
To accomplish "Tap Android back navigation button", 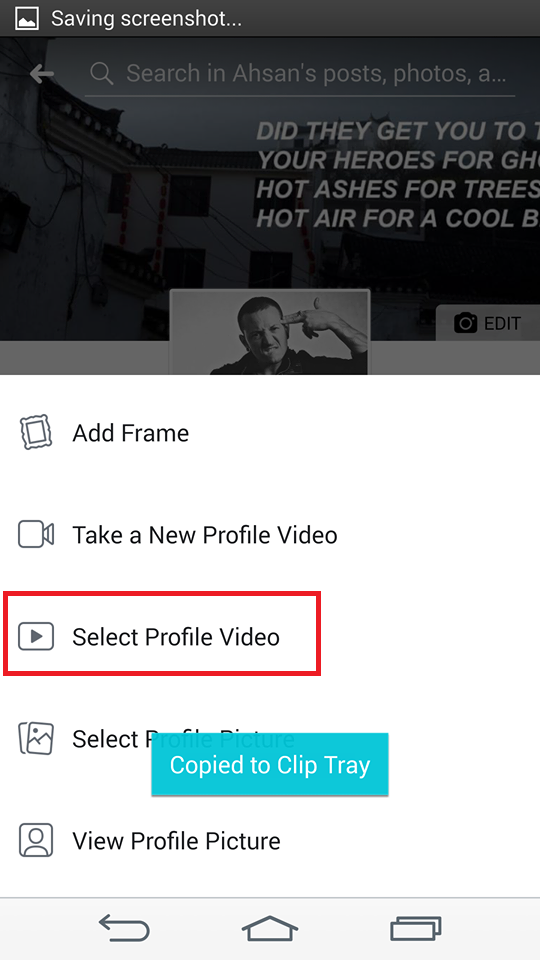I will coord(124,928).
